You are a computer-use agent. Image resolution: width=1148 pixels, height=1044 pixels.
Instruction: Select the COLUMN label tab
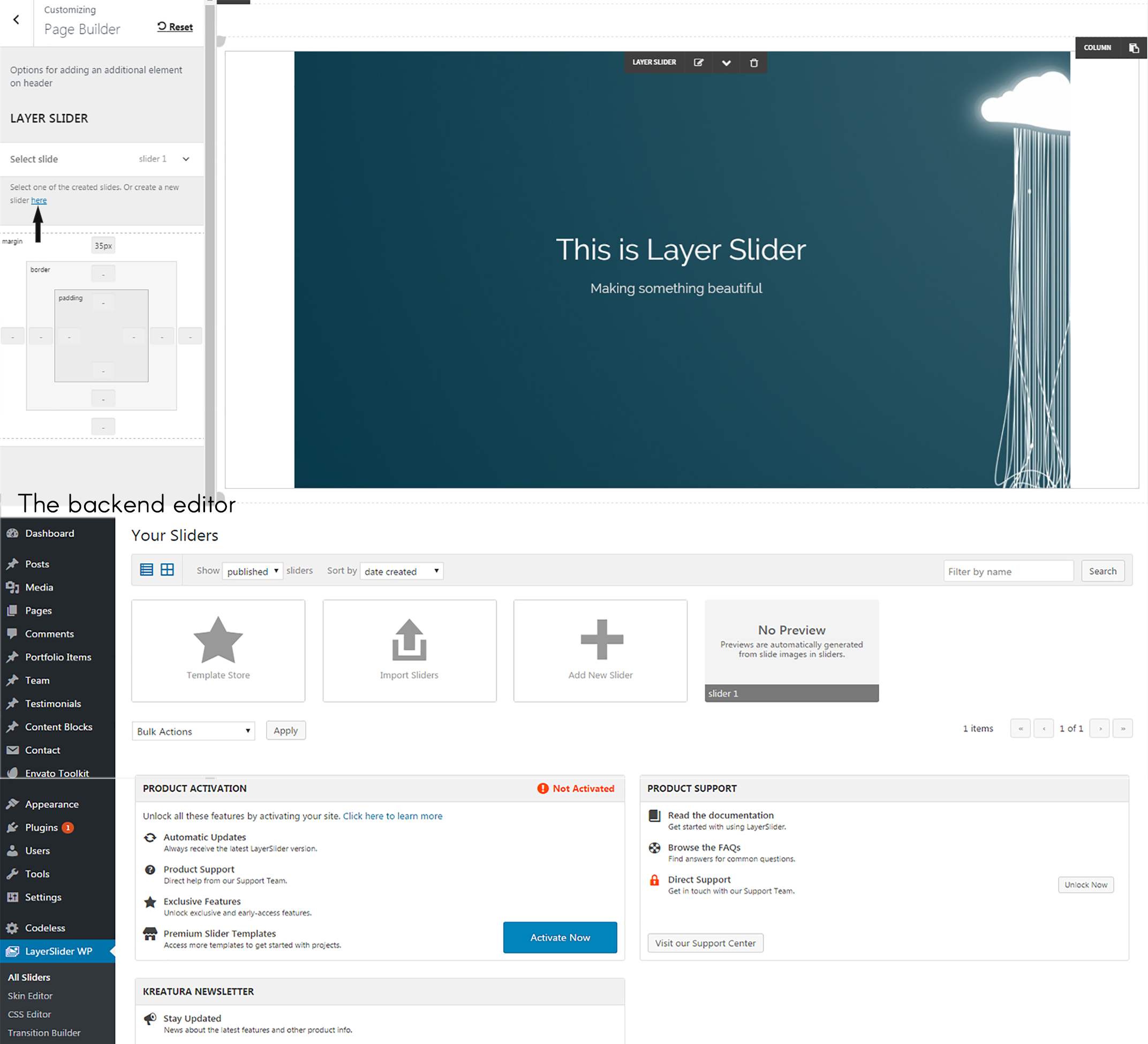point(1097,48)
